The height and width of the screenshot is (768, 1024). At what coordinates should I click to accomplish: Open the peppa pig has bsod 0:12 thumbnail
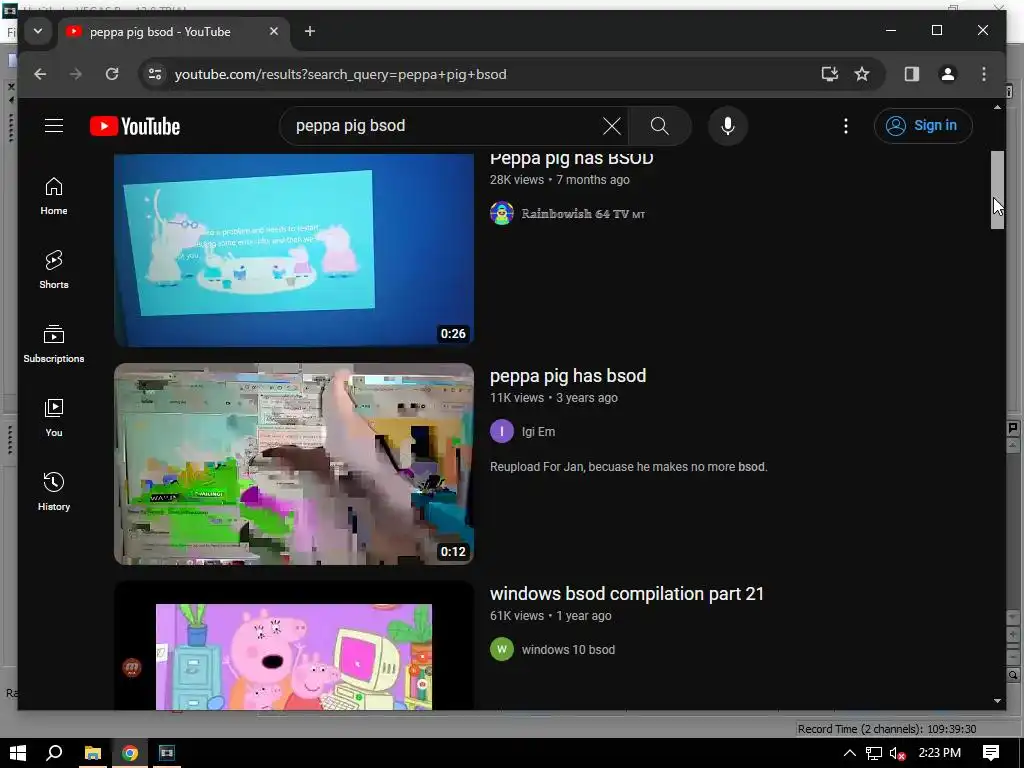tap(294, 464)
